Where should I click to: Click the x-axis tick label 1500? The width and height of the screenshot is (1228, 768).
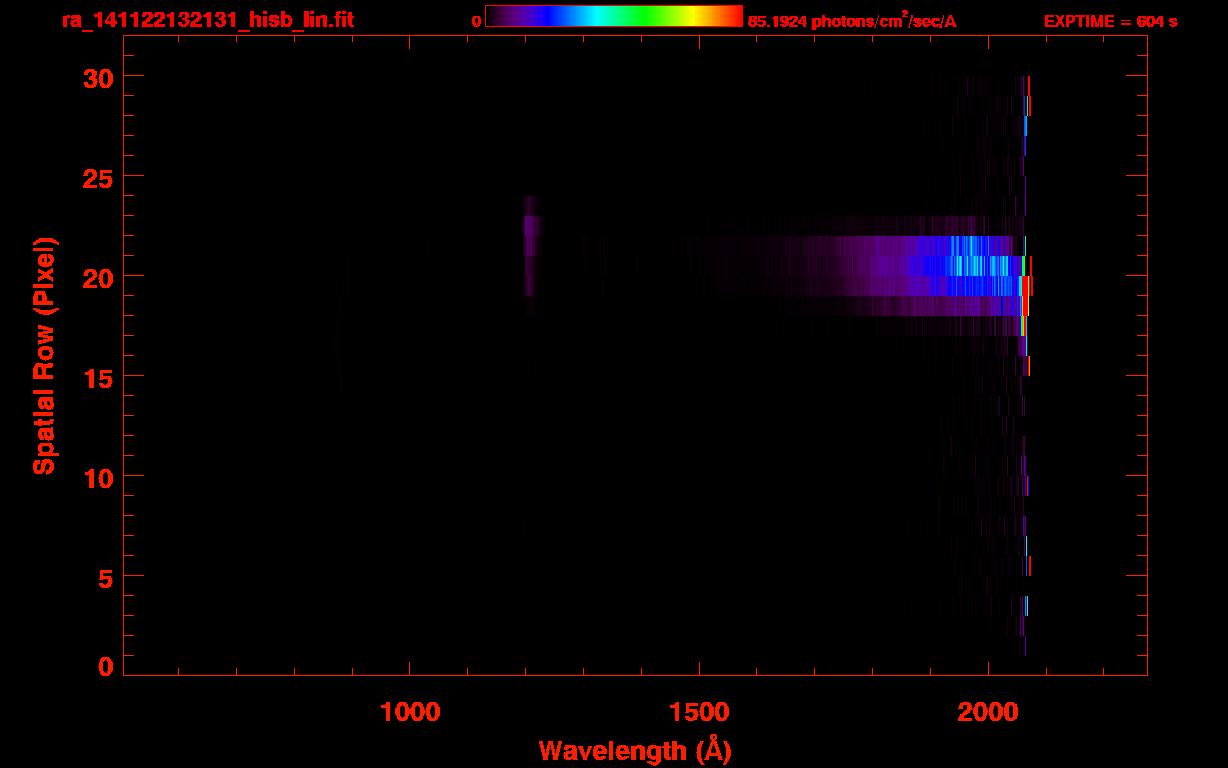pos(699,711)
